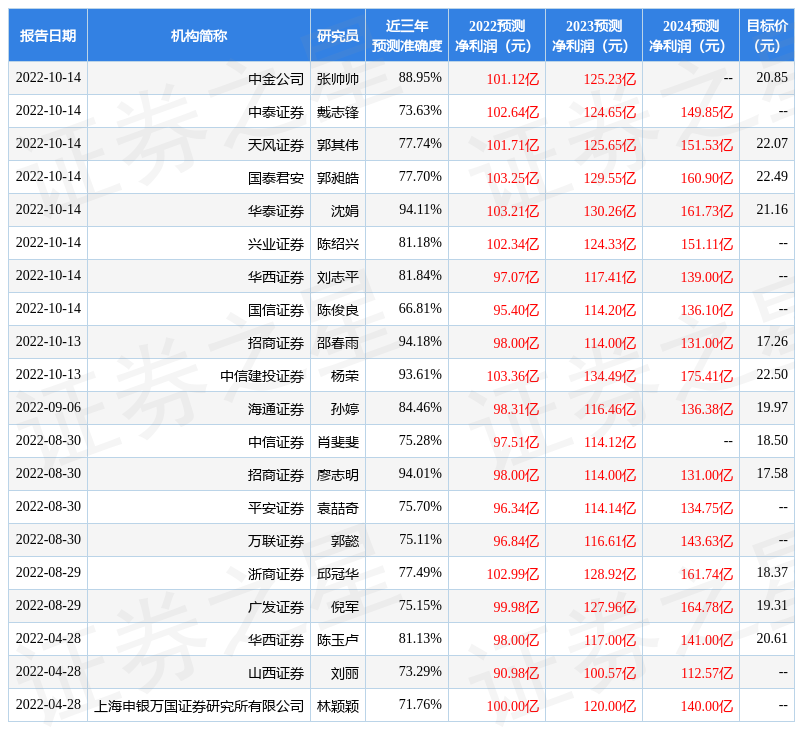
Task: Click analyst name 刘丽
Action: tap(345, 673)
